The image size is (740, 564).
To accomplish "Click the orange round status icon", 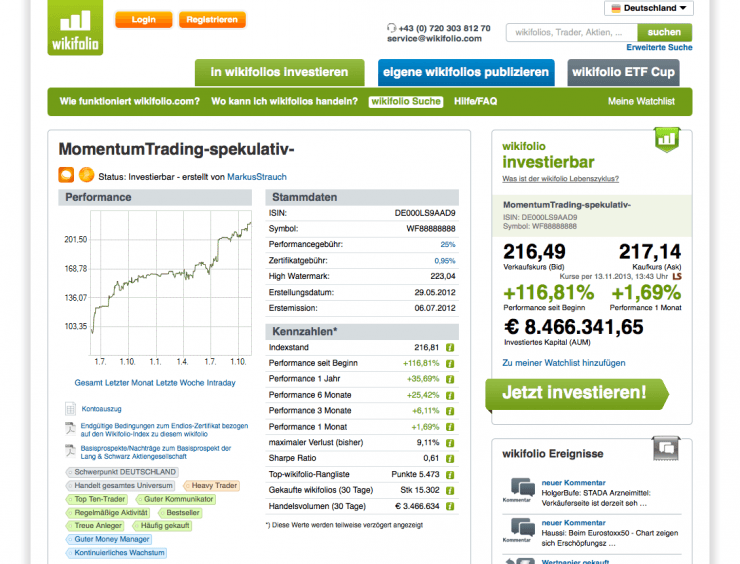I will pyautogui.click(x=86, y=175).
